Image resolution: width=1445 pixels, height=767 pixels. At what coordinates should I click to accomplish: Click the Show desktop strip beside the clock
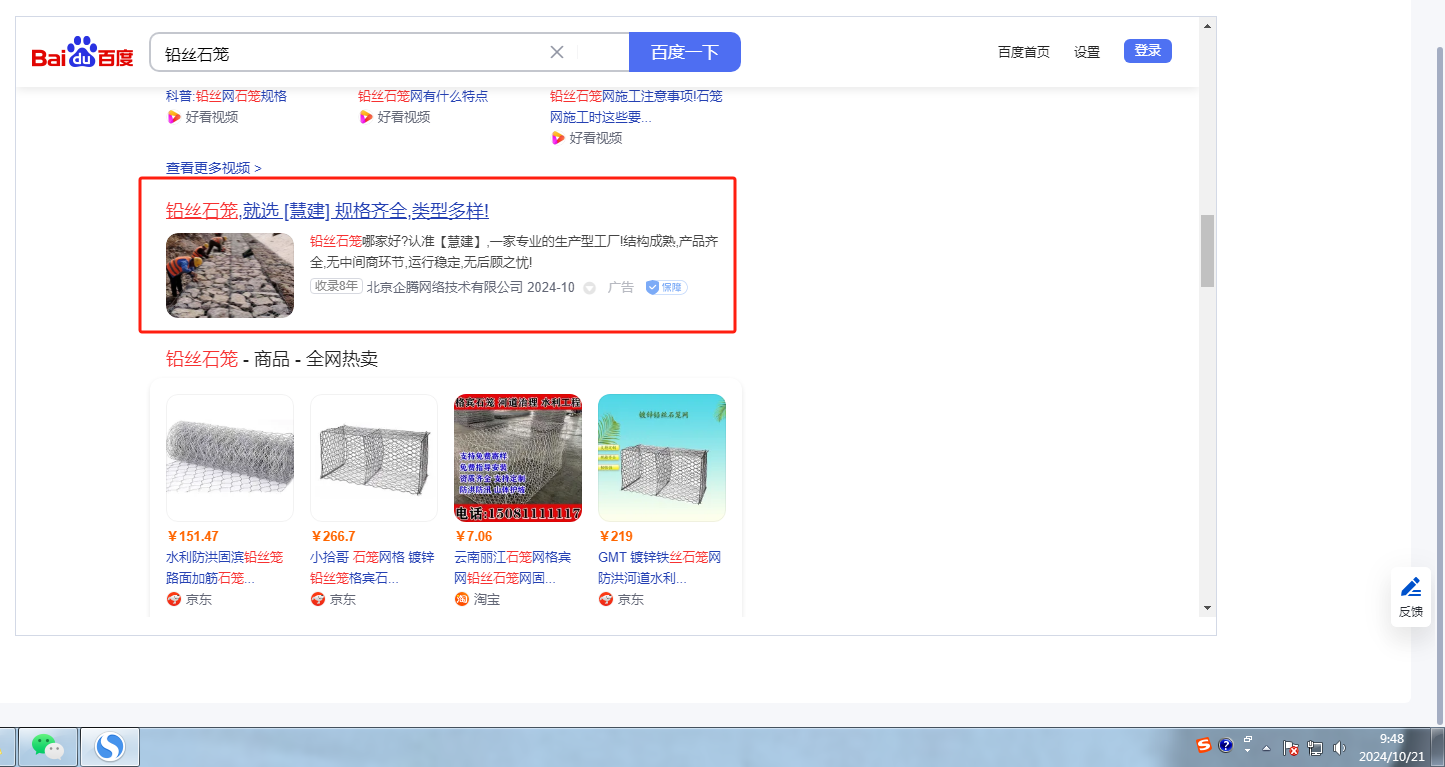pos(1437,747)
